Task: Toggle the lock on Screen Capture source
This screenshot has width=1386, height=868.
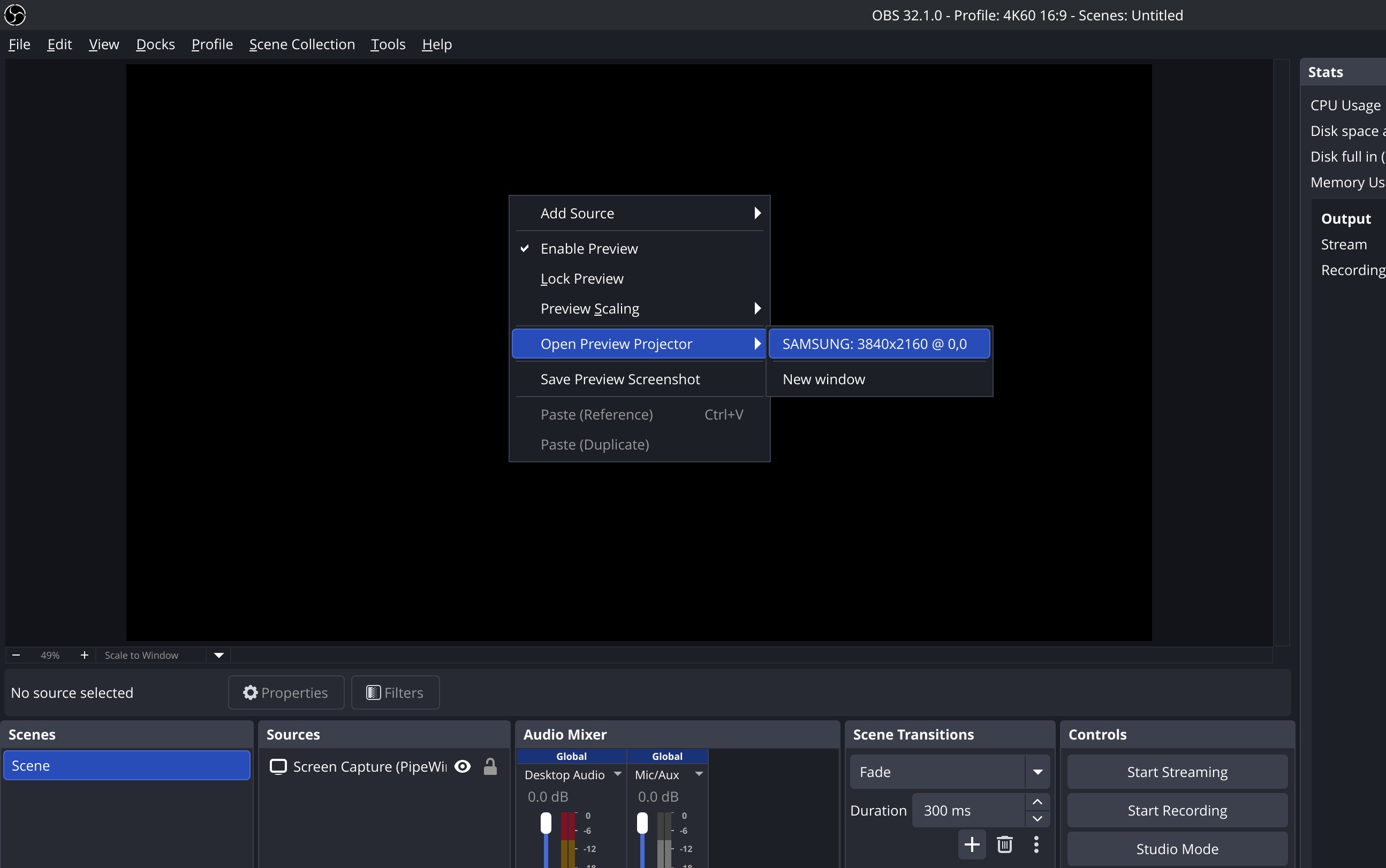Action: pyautogui.click(x=490, y=766)
